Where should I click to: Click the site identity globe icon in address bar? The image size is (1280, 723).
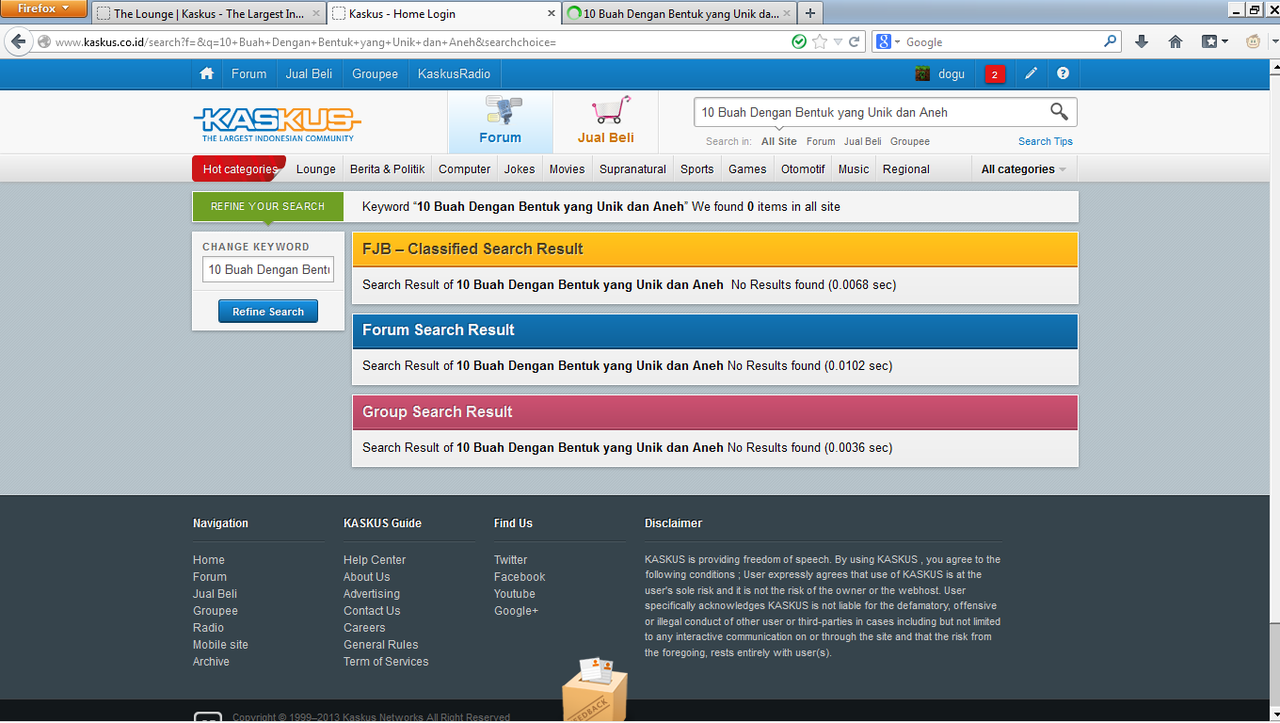pos(44,42)
